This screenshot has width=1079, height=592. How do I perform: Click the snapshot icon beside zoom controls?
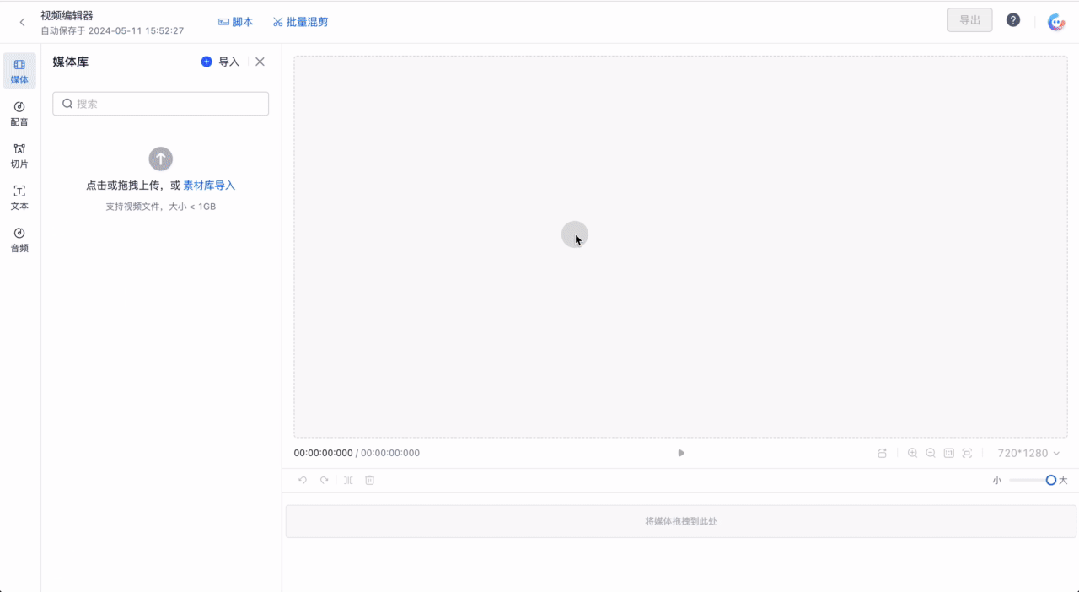[882, 453]
